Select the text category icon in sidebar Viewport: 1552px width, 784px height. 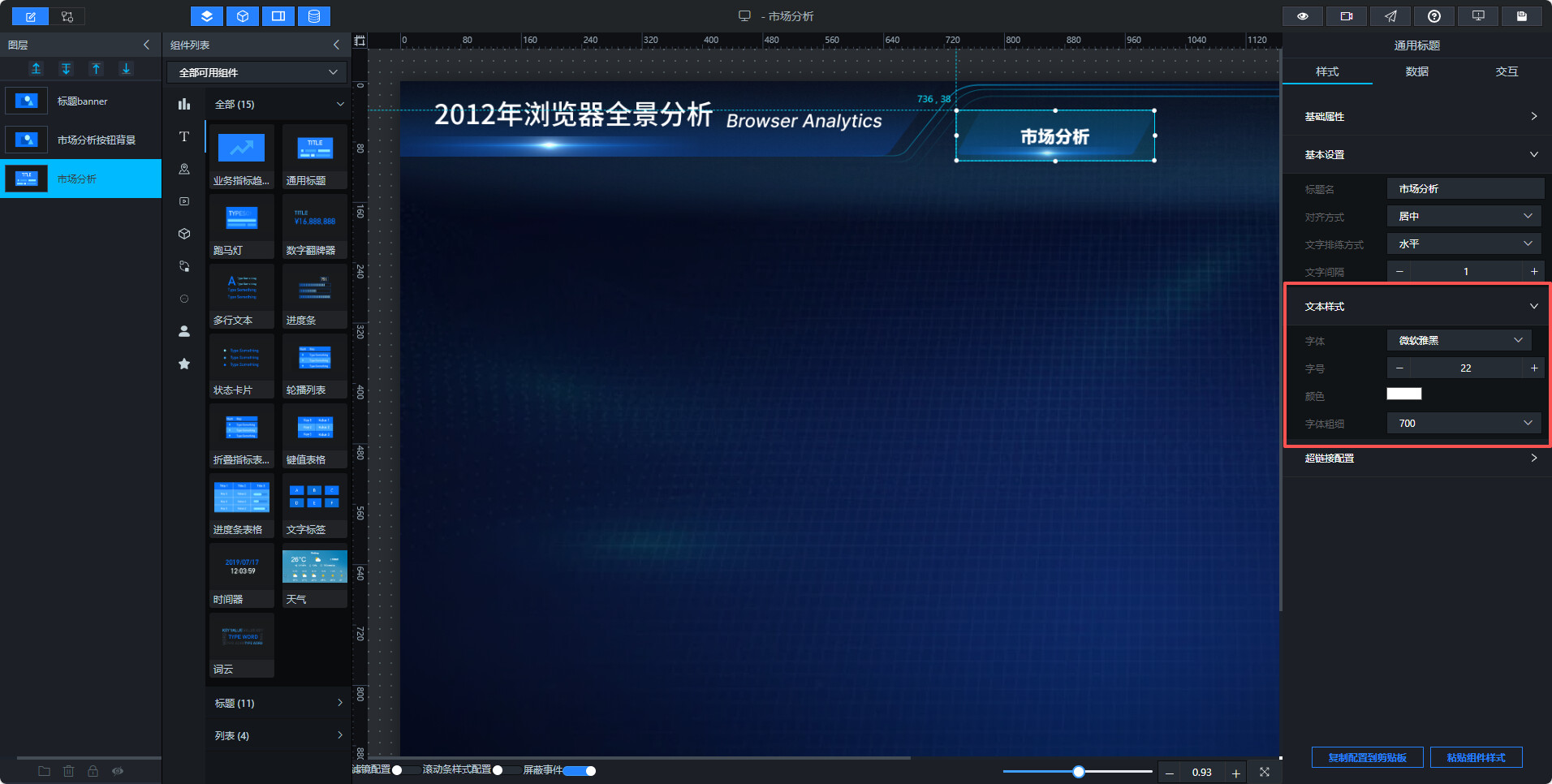pyautogui.click(x=184, y=136)
